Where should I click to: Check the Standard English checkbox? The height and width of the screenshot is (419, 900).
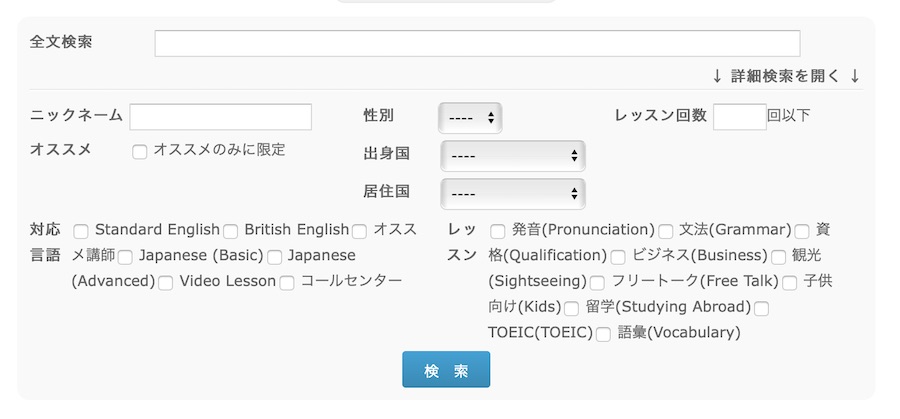(x=81, y=231)
